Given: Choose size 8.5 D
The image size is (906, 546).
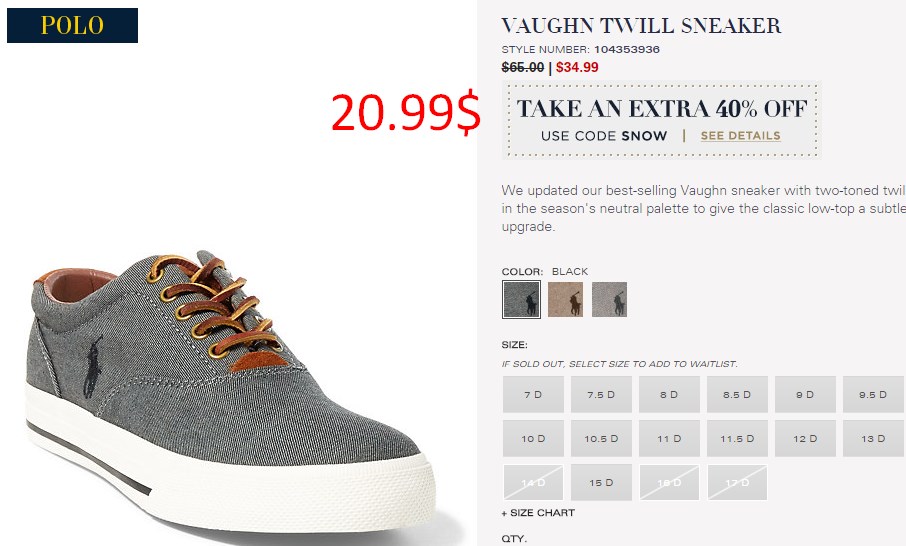Looking at the screenshot, I should (x=737, y=395).
